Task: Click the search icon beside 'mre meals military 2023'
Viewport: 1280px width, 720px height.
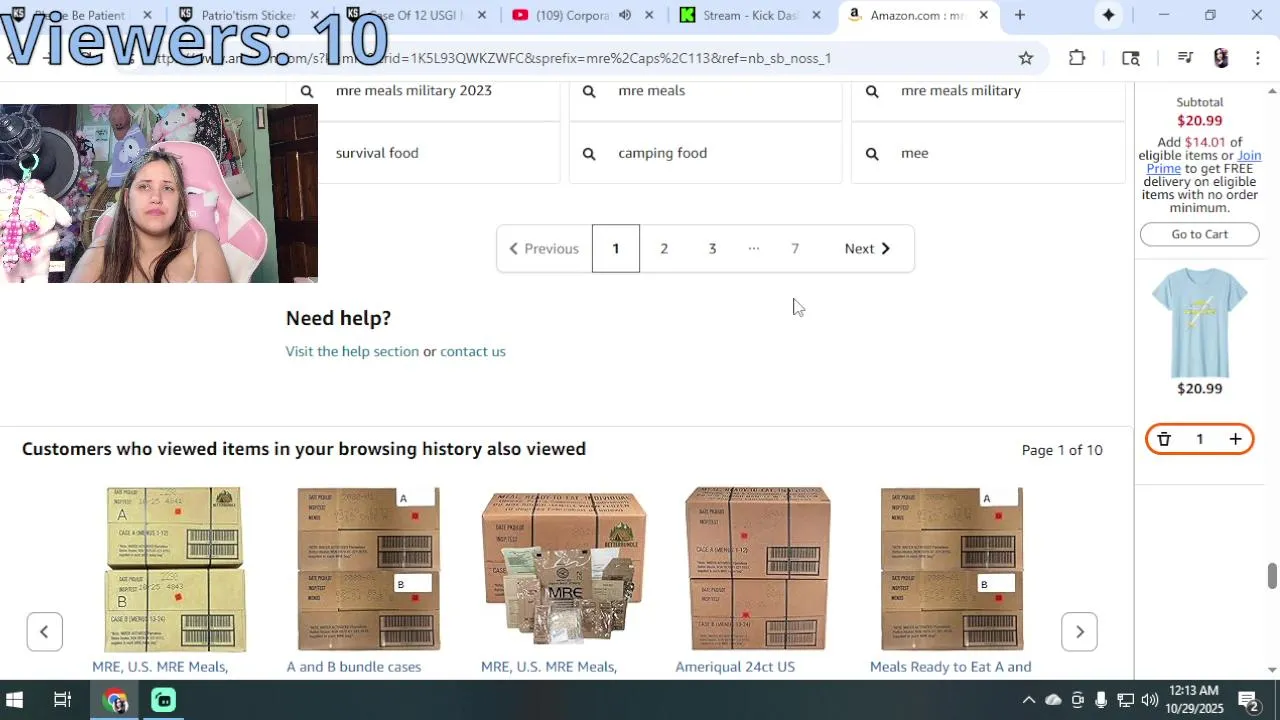Action: 307,91
